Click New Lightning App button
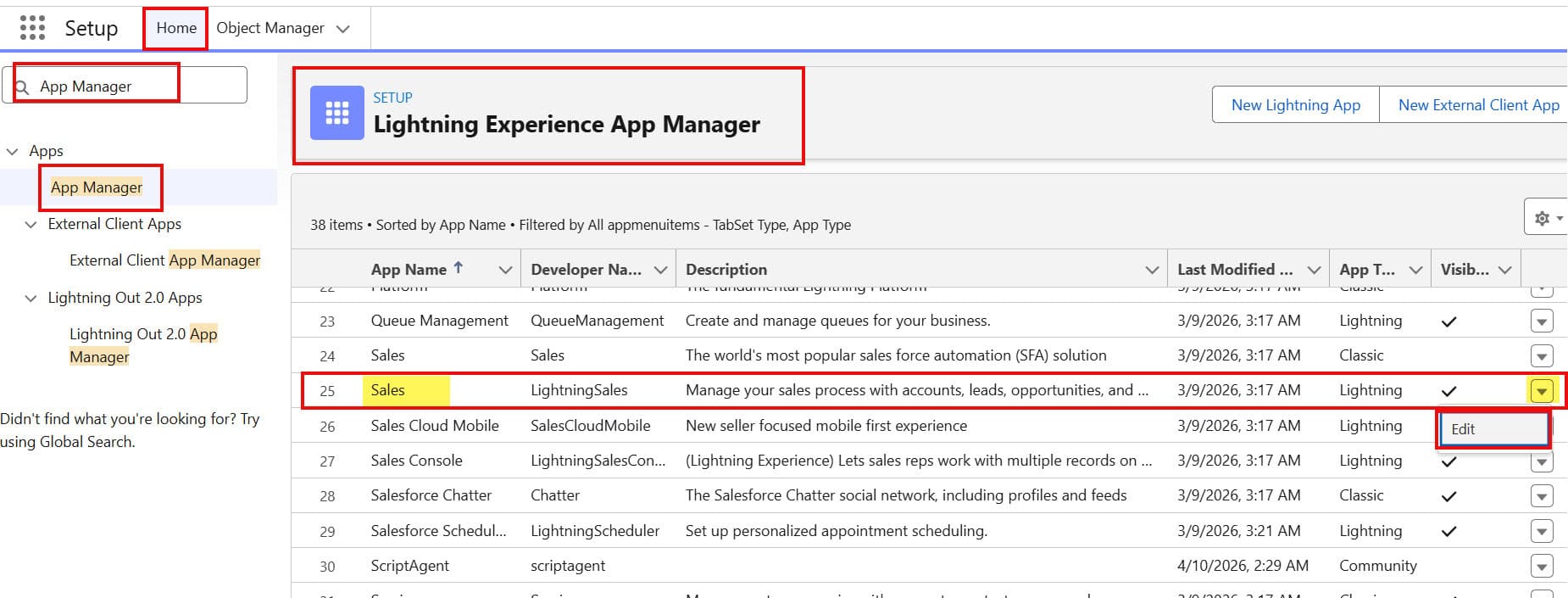This screenshot has height=598, width=1568. (x=1296, y=104)
